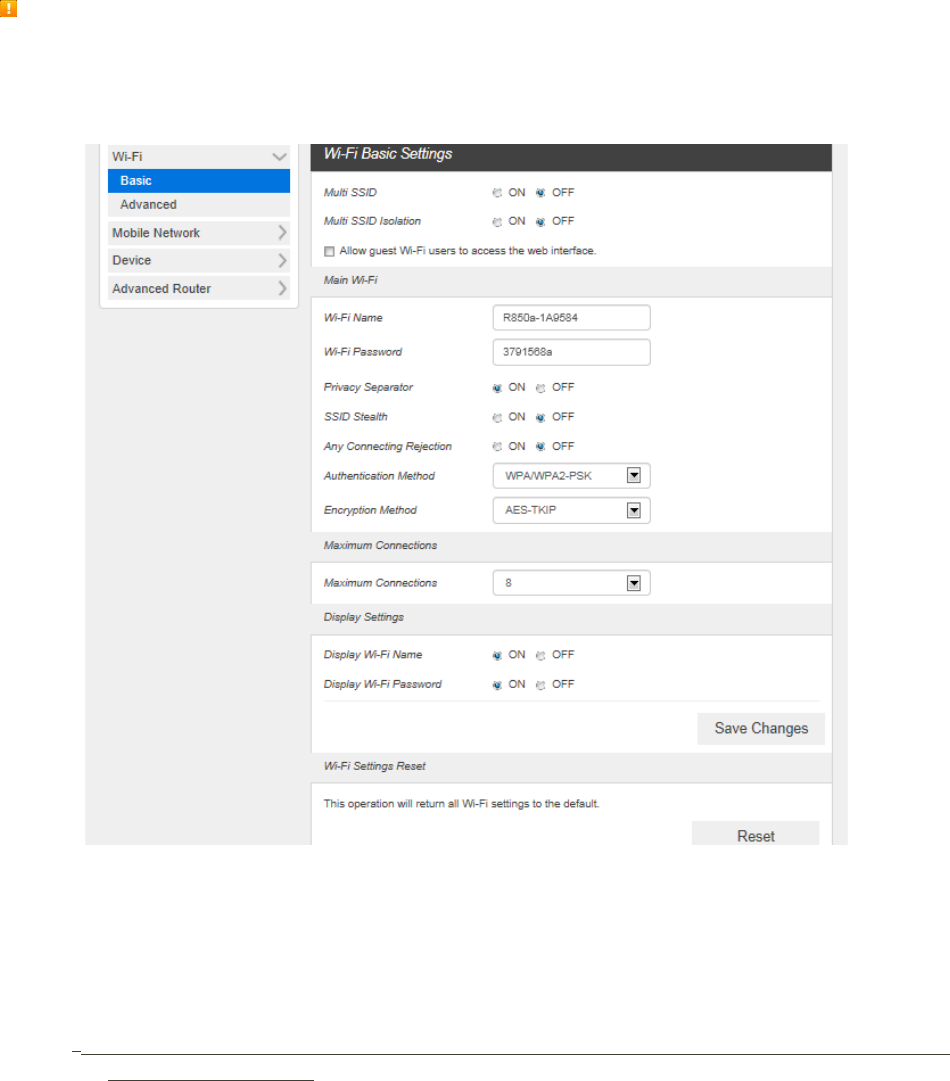Expand the Device menu arrow
This screenshot has width=950, height=1081.
click(282, 260)
